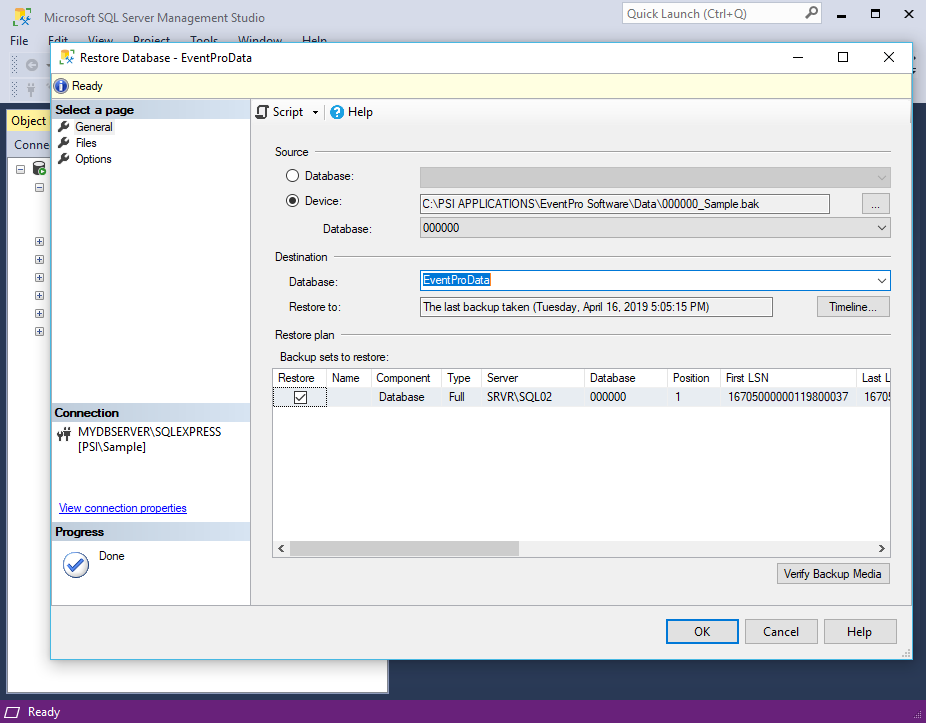Click the Server column header
This screenshot has width=926, height=723.
533,378
